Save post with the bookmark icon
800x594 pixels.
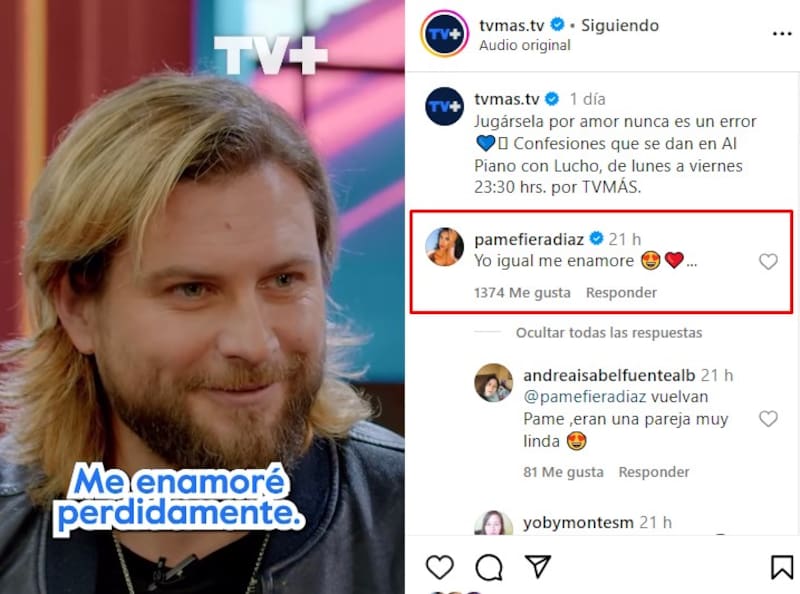(x=781, y=567)
